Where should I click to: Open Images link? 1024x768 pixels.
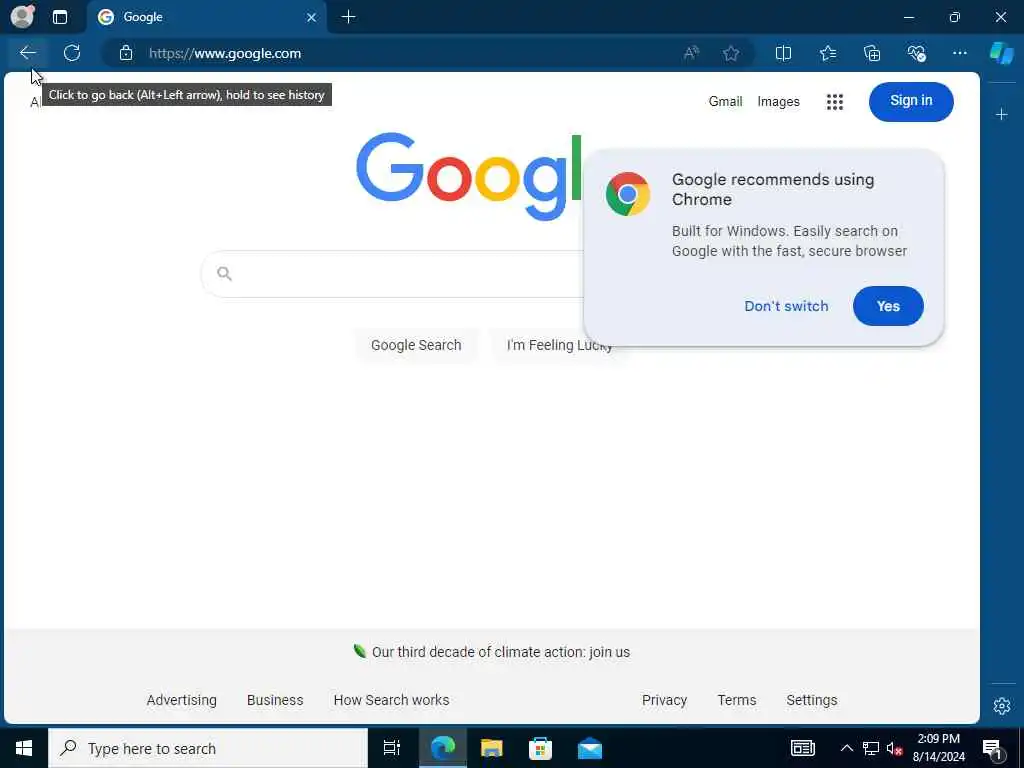(778, 102)
